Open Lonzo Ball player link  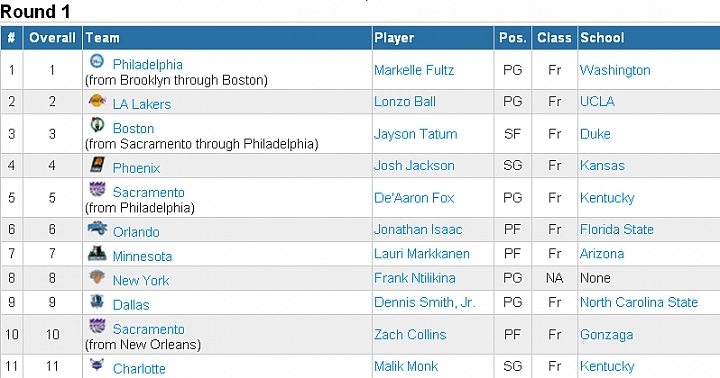point(405,101)
